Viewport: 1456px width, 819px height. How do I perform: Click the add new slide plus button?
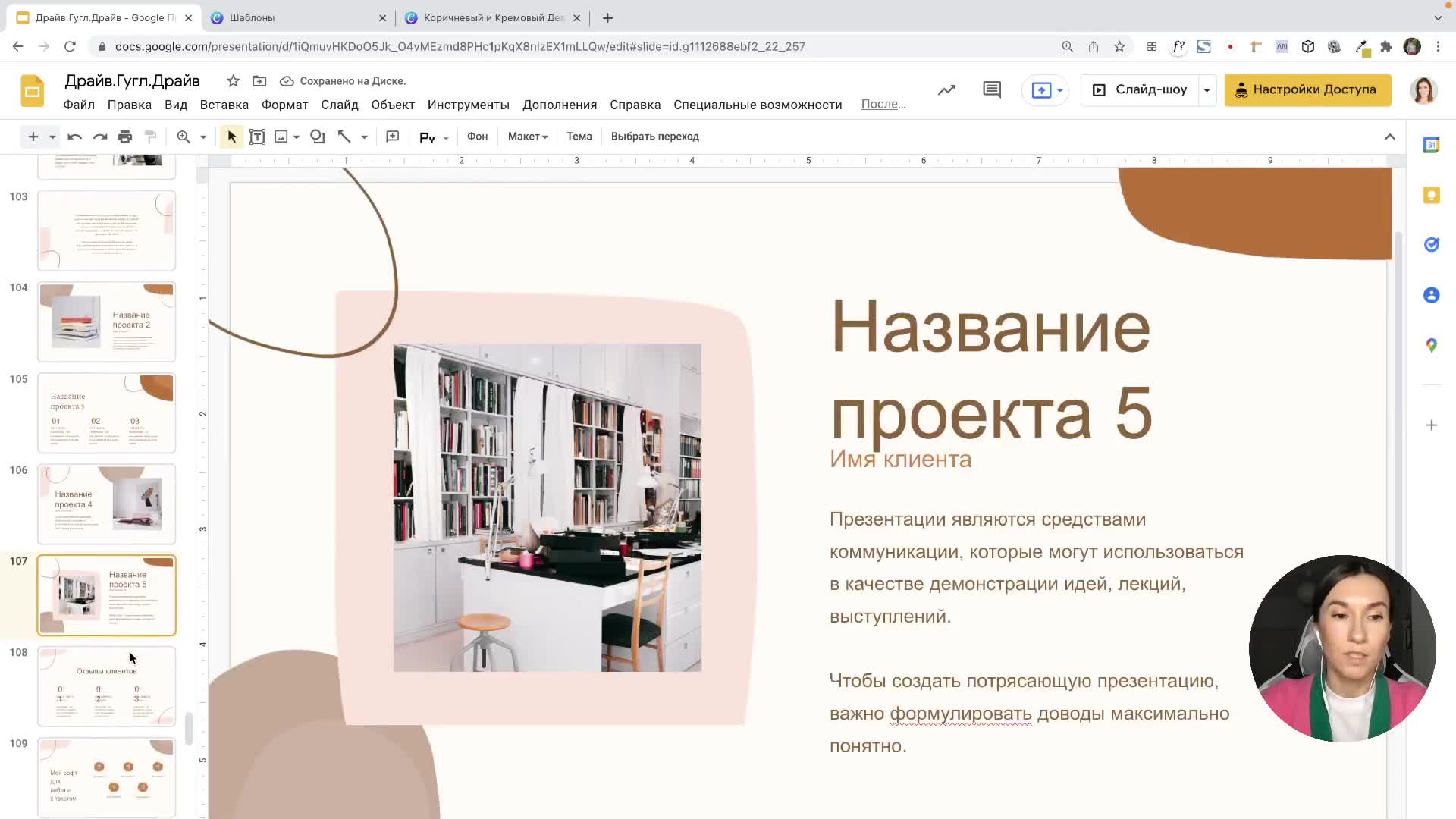pos(33,136)
